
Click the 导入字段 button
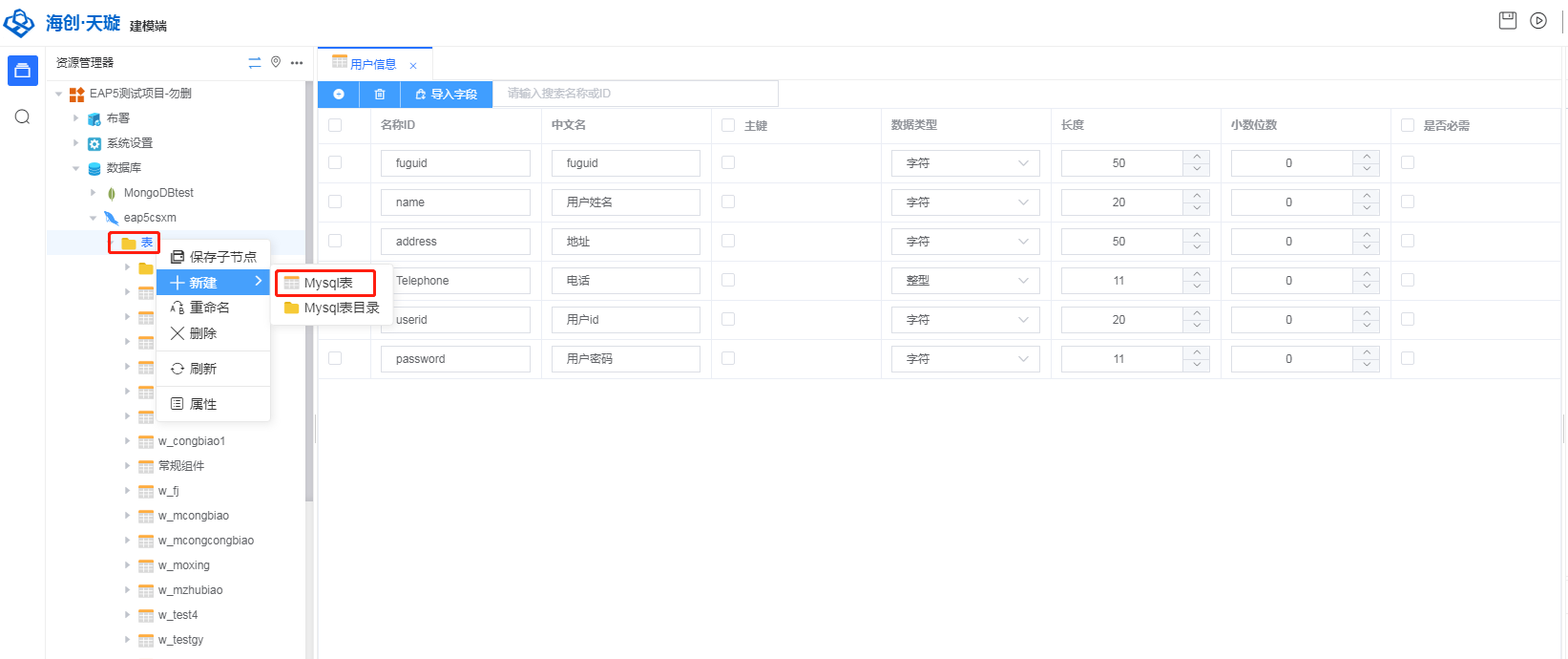click(446, 94)
